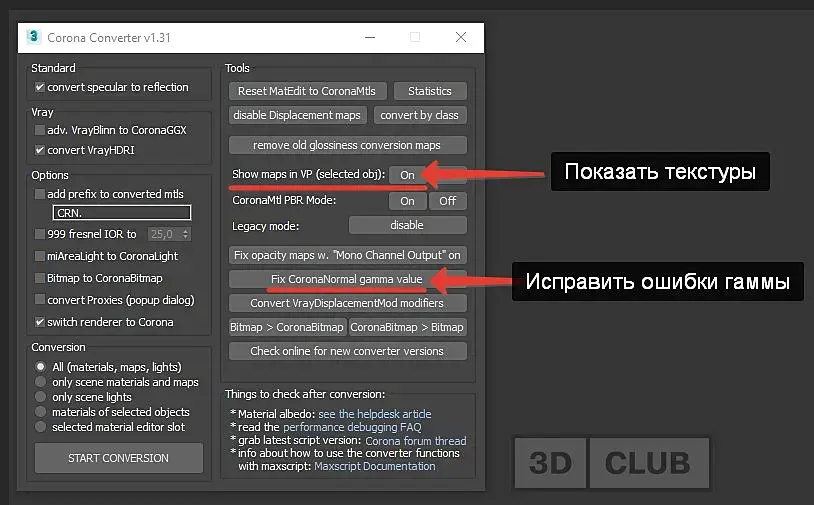Viewport: 814px width, 505px height.
Task: Open the Statistics button
Action: point(430,91)
